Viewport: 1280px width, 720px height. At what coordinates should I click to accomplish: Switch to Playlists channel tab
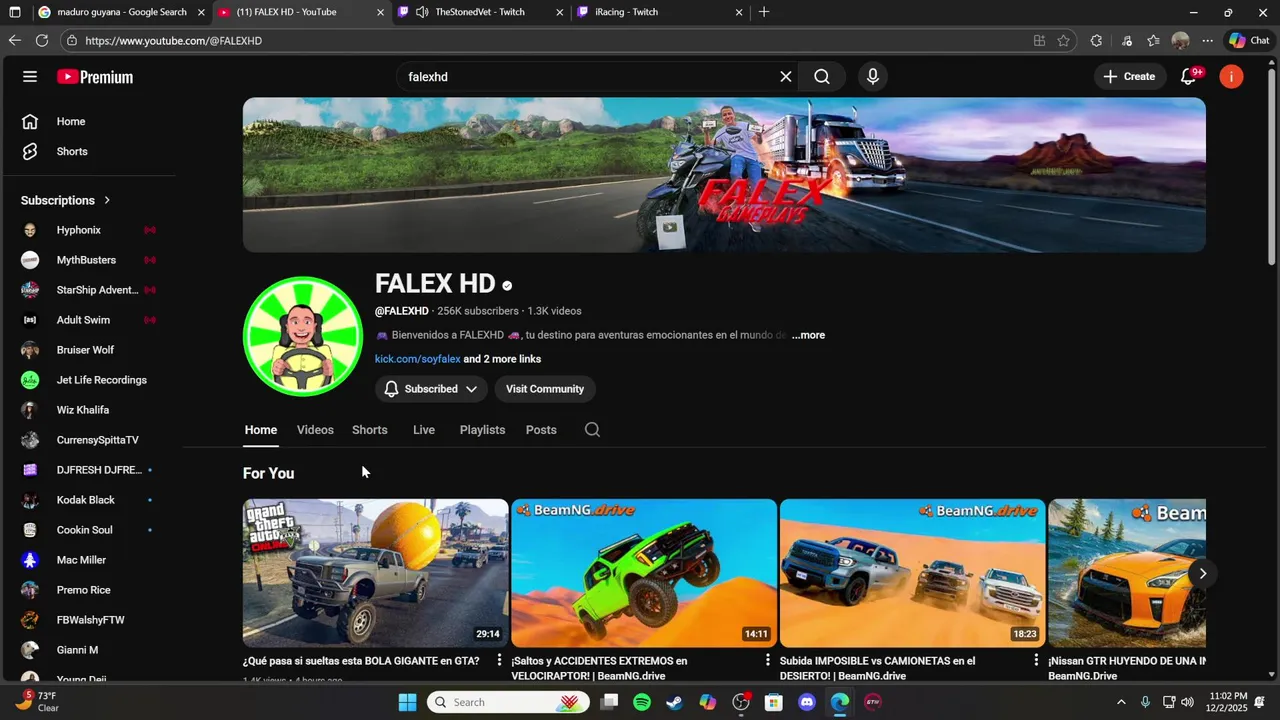pos(482,430)
